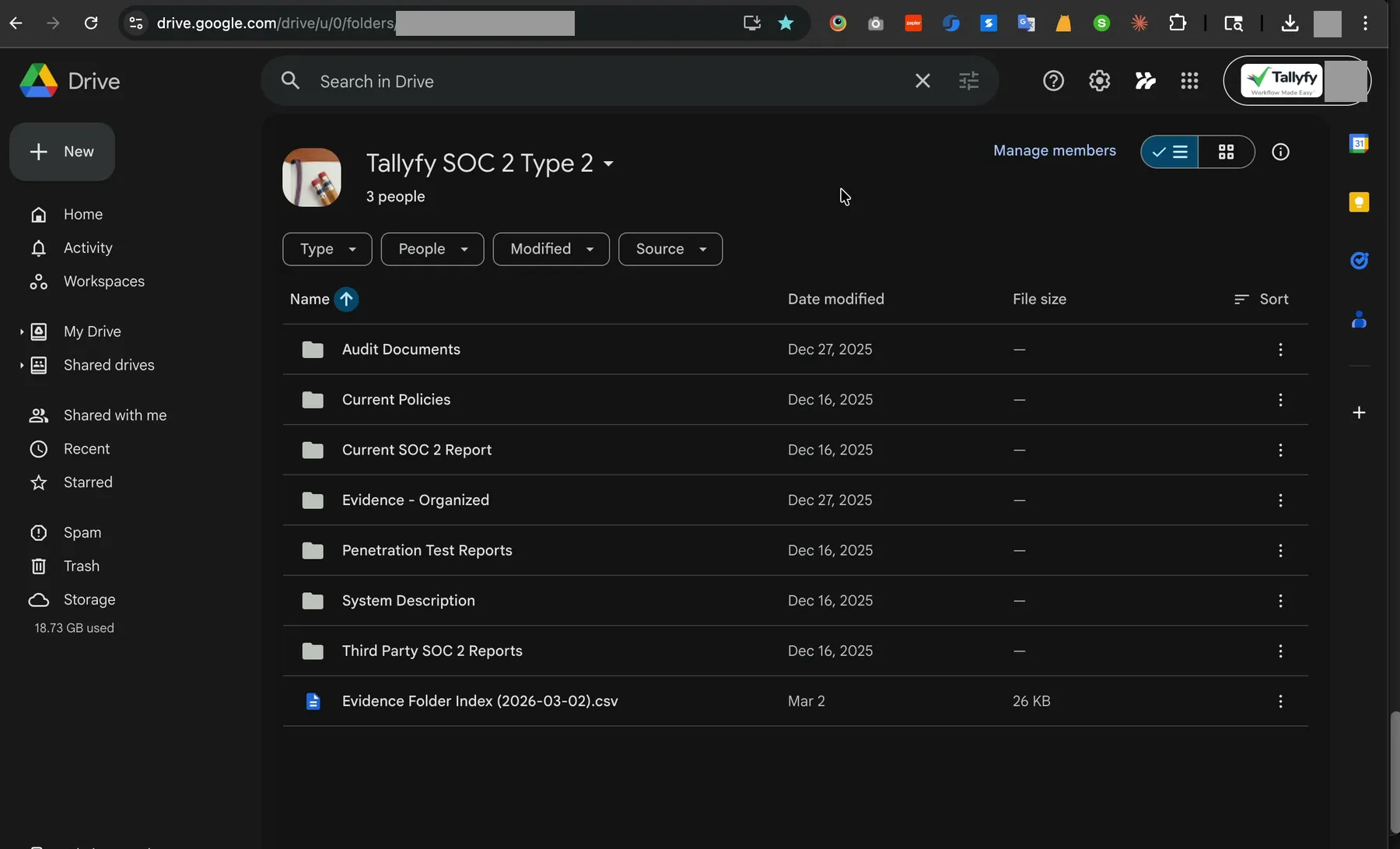Open the Google Drive logo home
This screenshot has height=849, width=1400.
(x=69, y=81)
